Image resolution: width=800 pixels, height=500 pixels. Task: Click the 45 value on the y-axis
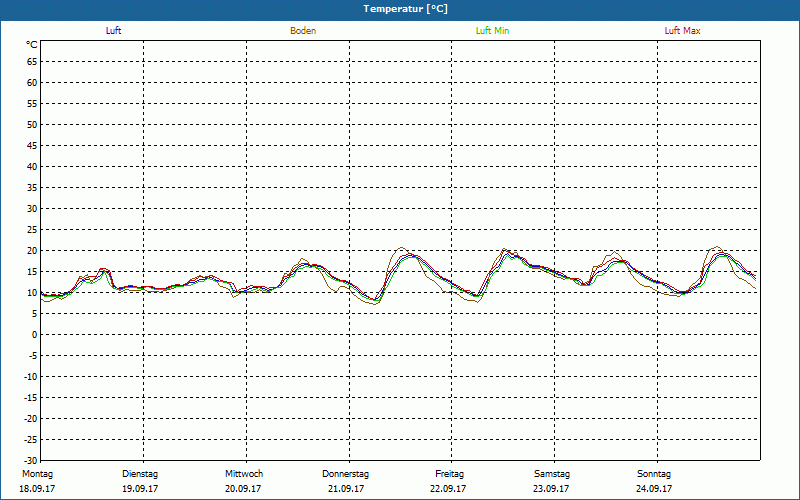click(32, 145)
